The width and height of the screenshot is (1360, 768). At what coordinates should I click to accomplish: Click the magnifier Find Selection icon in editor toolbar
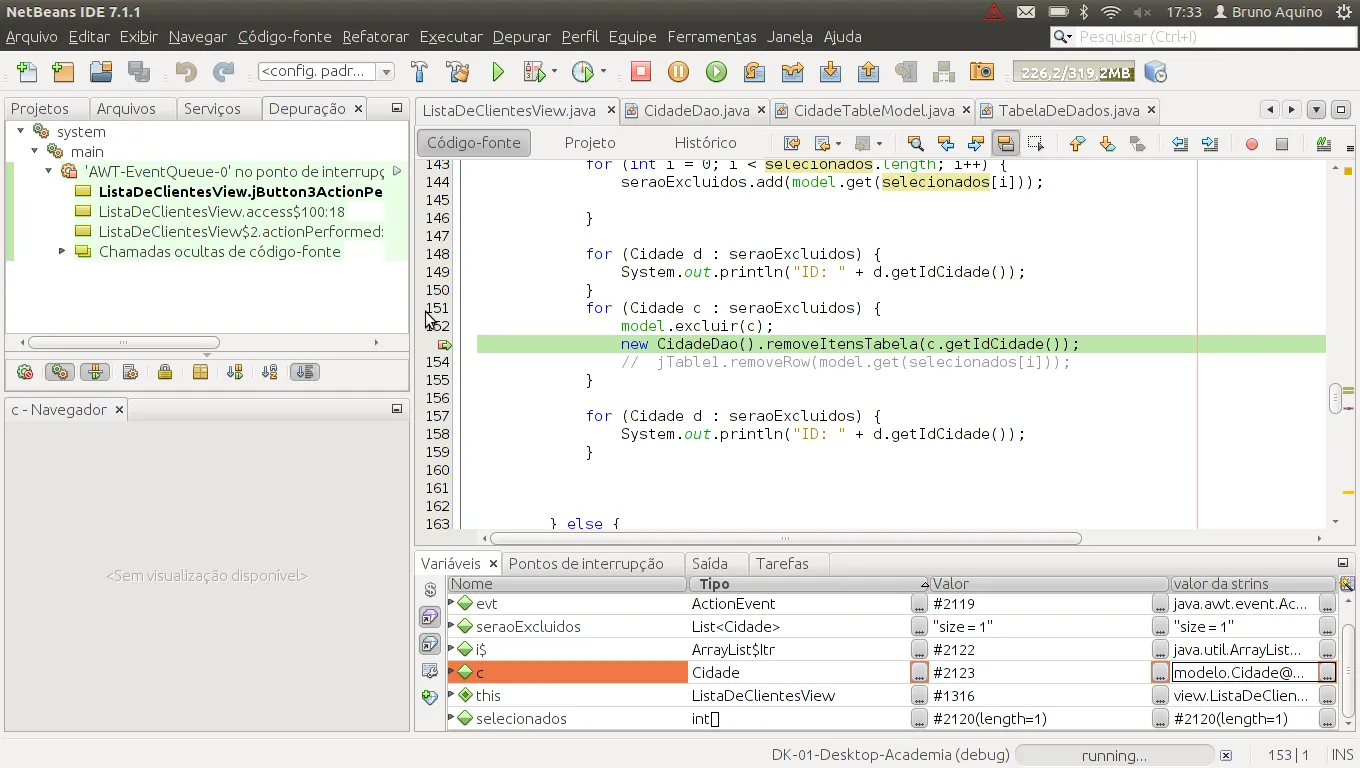(x=915, y=143)
